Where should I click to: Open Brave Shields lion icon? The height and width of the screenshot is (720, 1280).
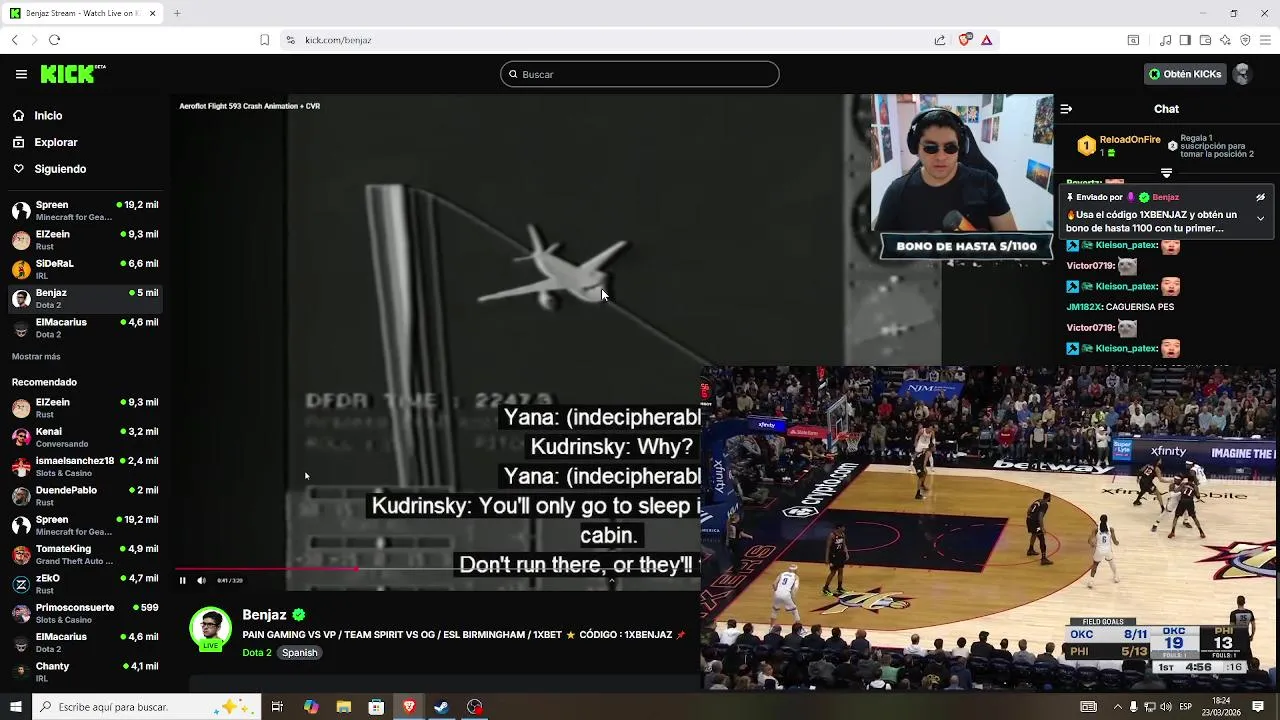coord(965,40)
